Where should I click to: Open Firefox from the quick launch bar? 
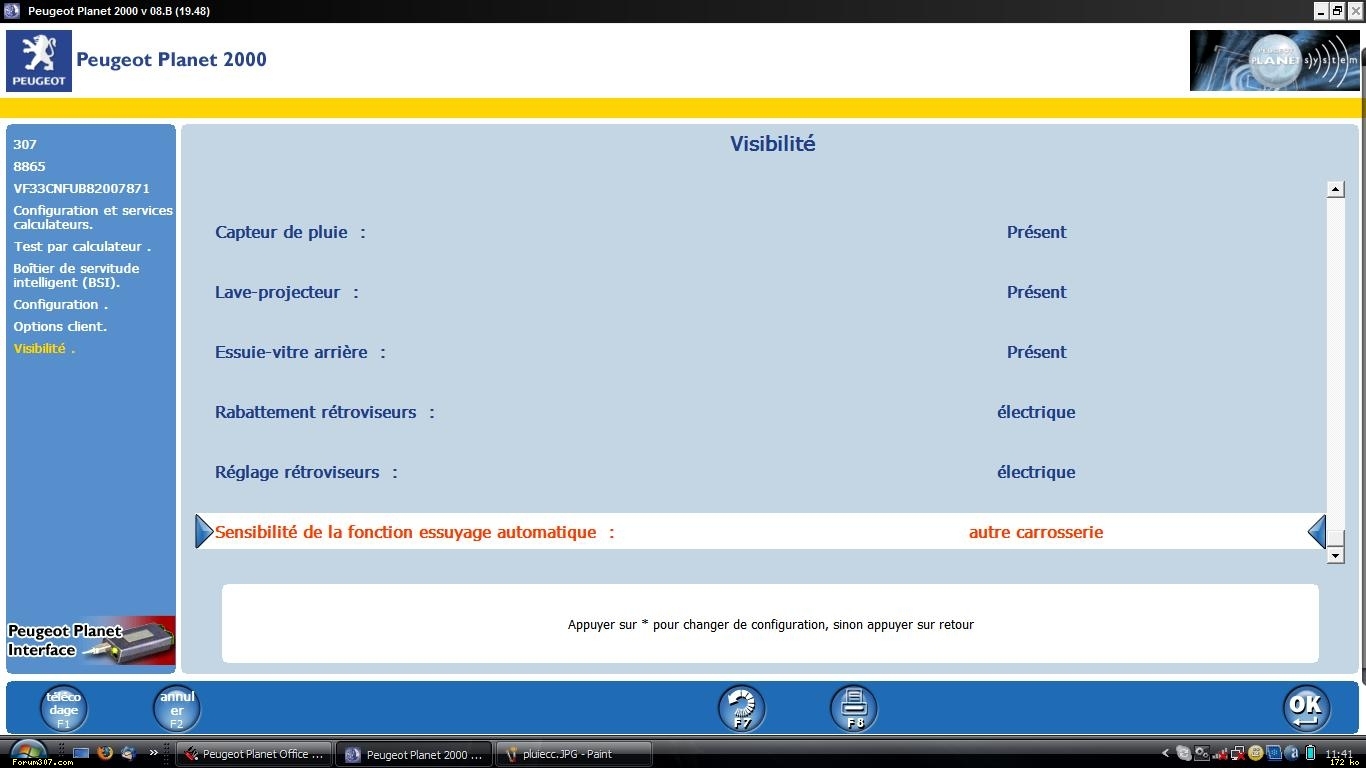(x=105, y=753)
